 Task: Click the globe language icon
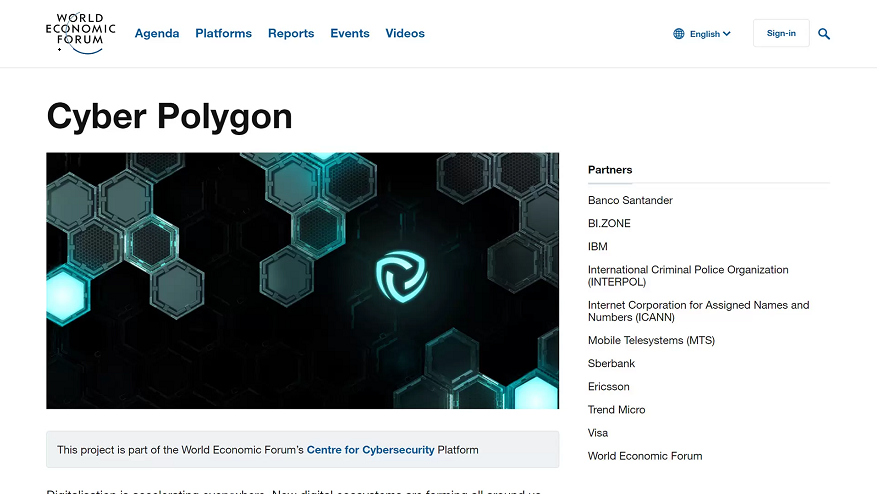click(678, 34)
